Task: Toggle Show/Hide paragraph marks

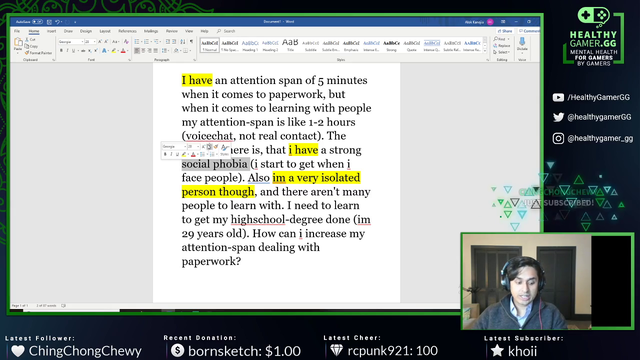Action: 191,42
